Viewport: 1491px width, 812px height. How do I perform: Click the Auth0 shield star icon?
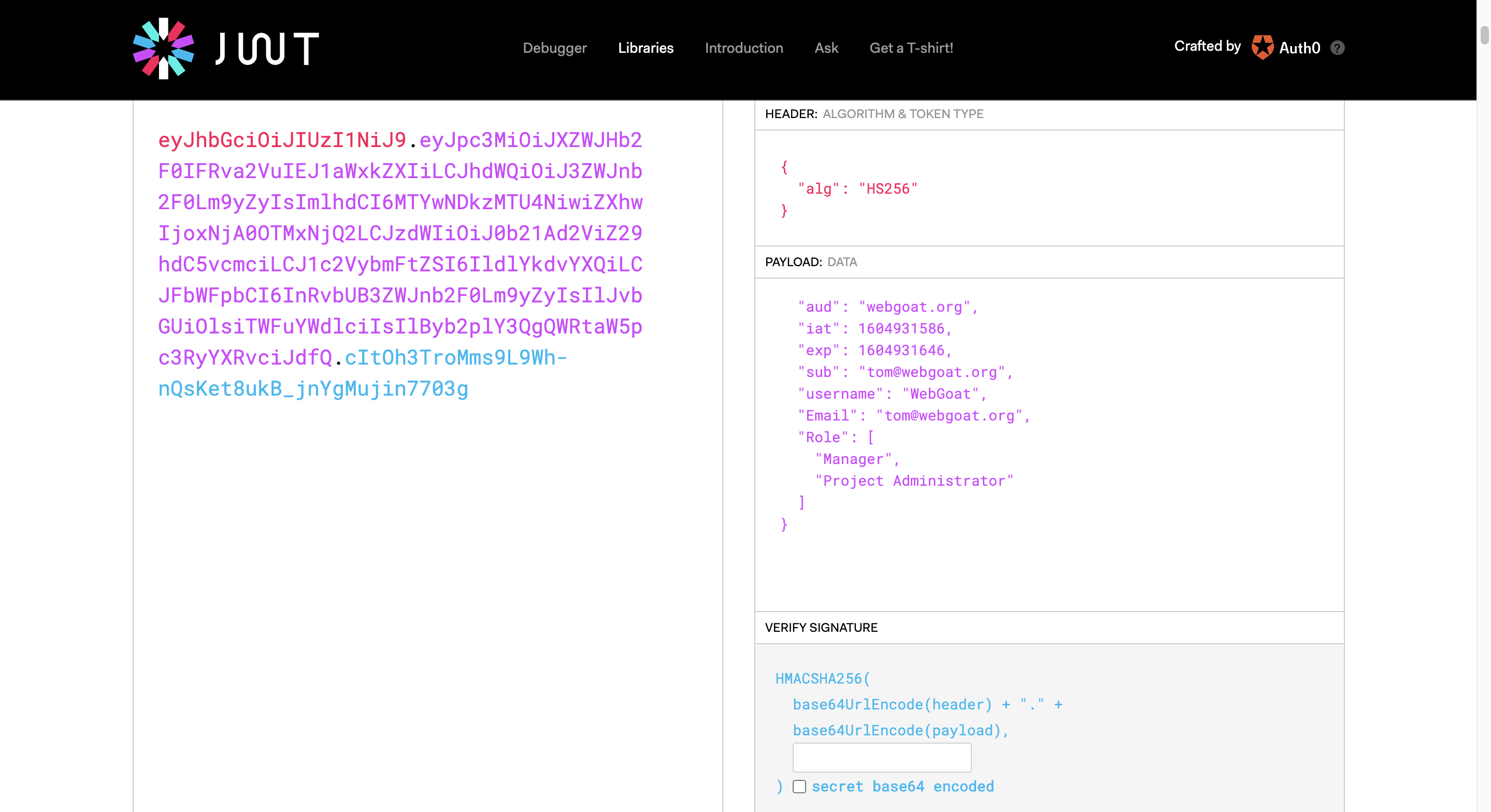(1262, 48)
